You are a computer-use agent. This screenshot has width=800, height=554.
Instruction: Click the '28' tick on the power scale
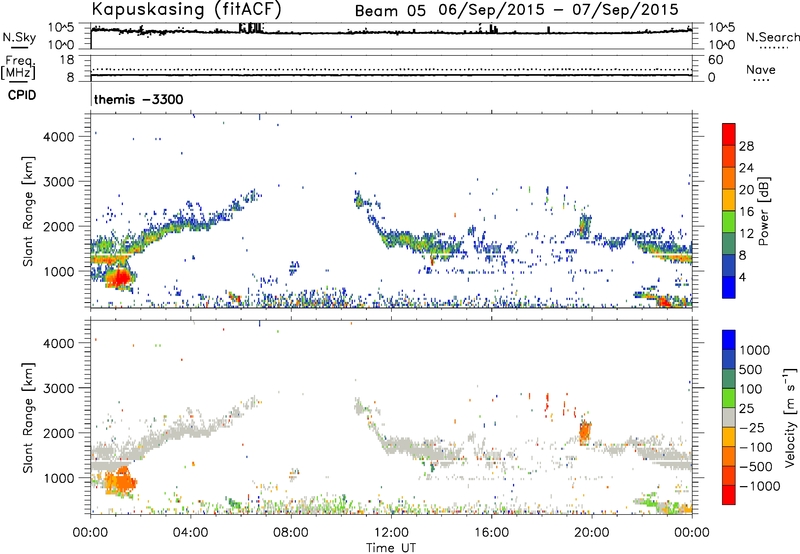tap(746, 146)
